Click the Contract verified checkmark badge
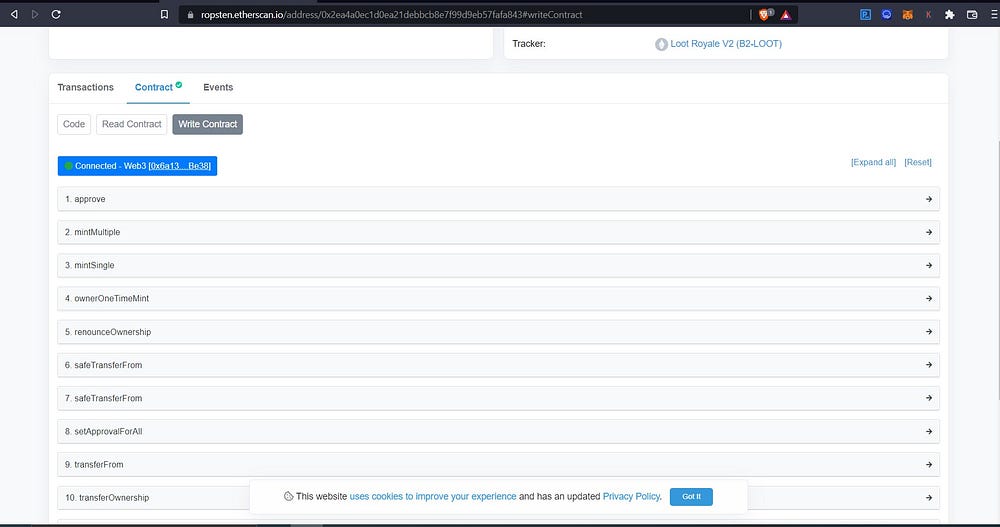 [179, 84]
